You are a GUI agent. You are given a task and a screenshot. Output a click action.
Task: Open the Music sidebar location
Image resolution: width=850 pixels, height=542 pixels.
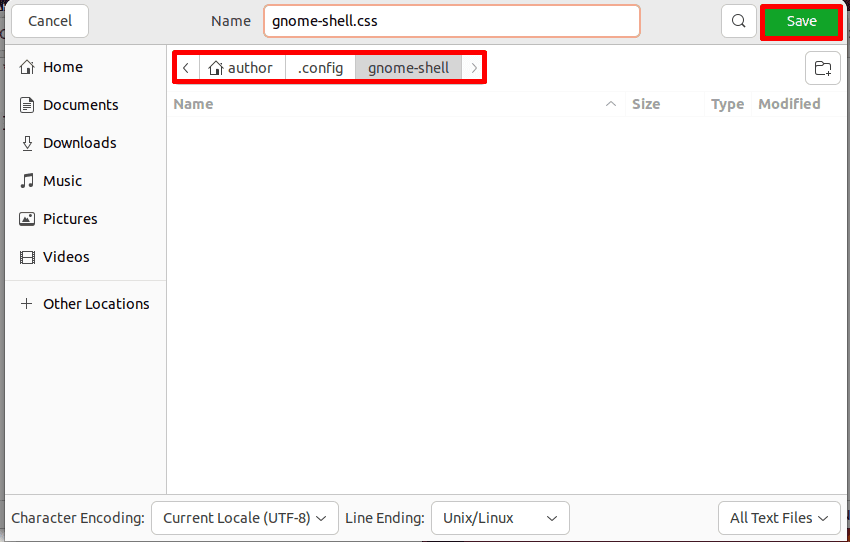click(86, 181)
